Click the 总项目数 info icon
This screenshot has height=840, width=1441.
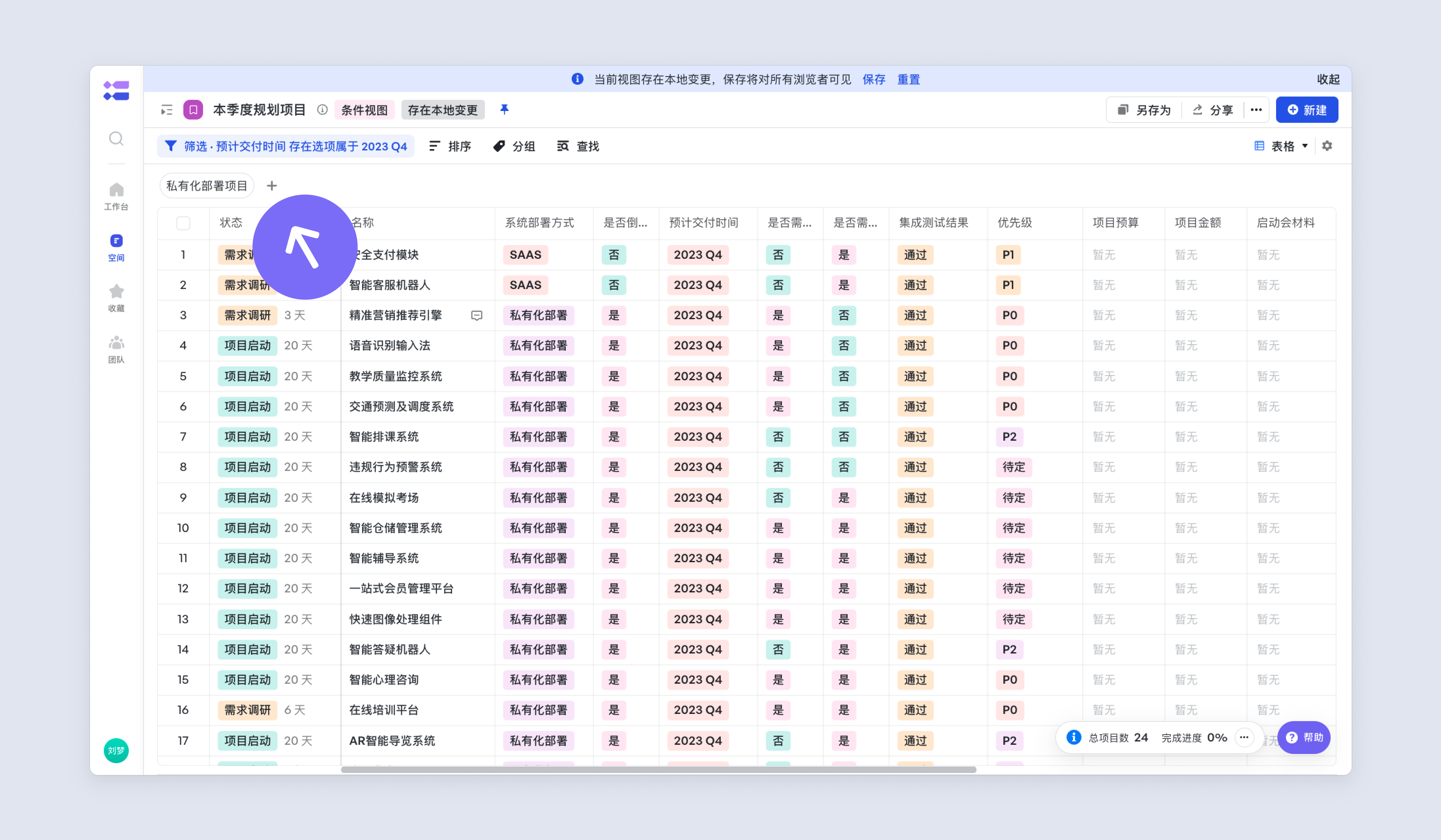(1073, 737)
